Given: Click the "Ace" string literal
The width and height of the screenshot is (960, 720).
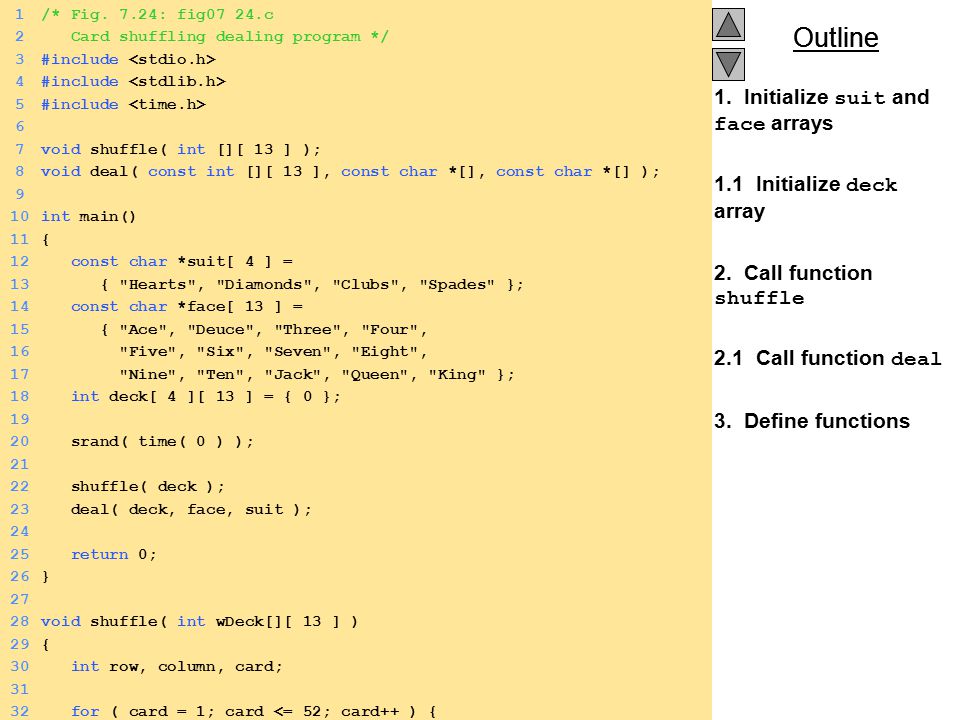Looking at the screenshot, I should tap(143, 329).
